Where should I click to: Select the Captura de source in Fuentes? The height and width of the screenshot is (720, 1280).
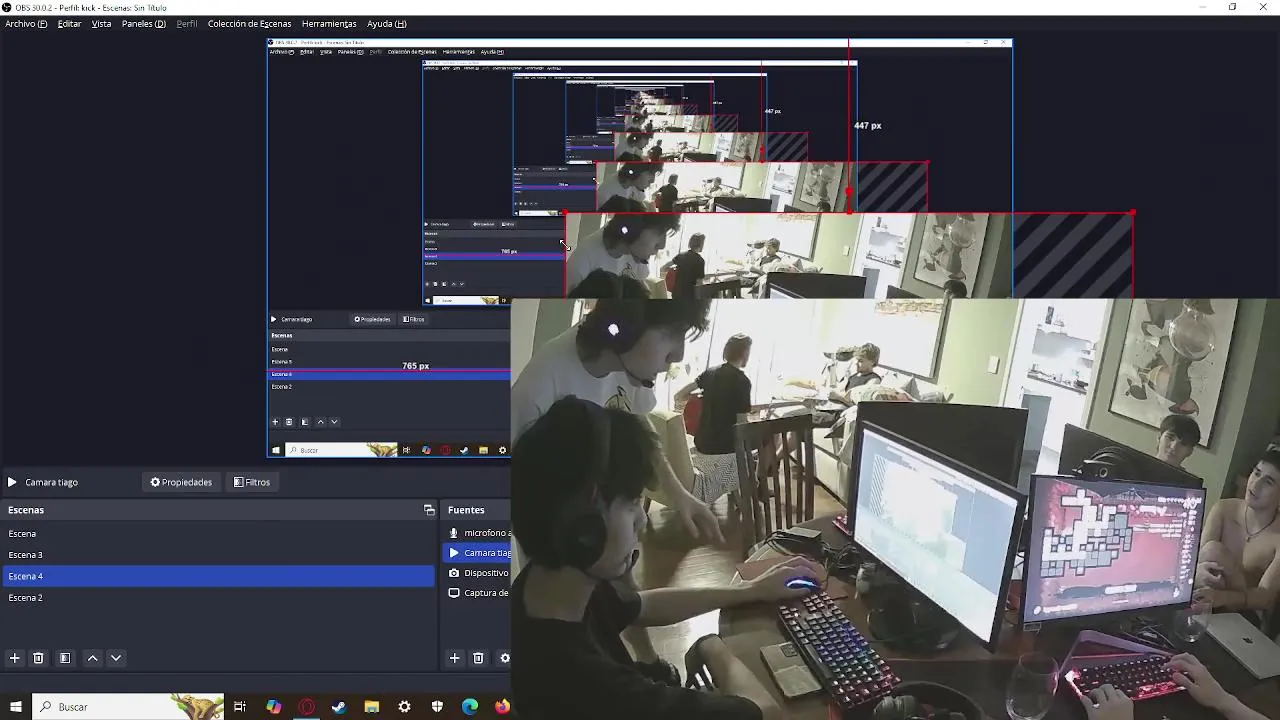477,593
